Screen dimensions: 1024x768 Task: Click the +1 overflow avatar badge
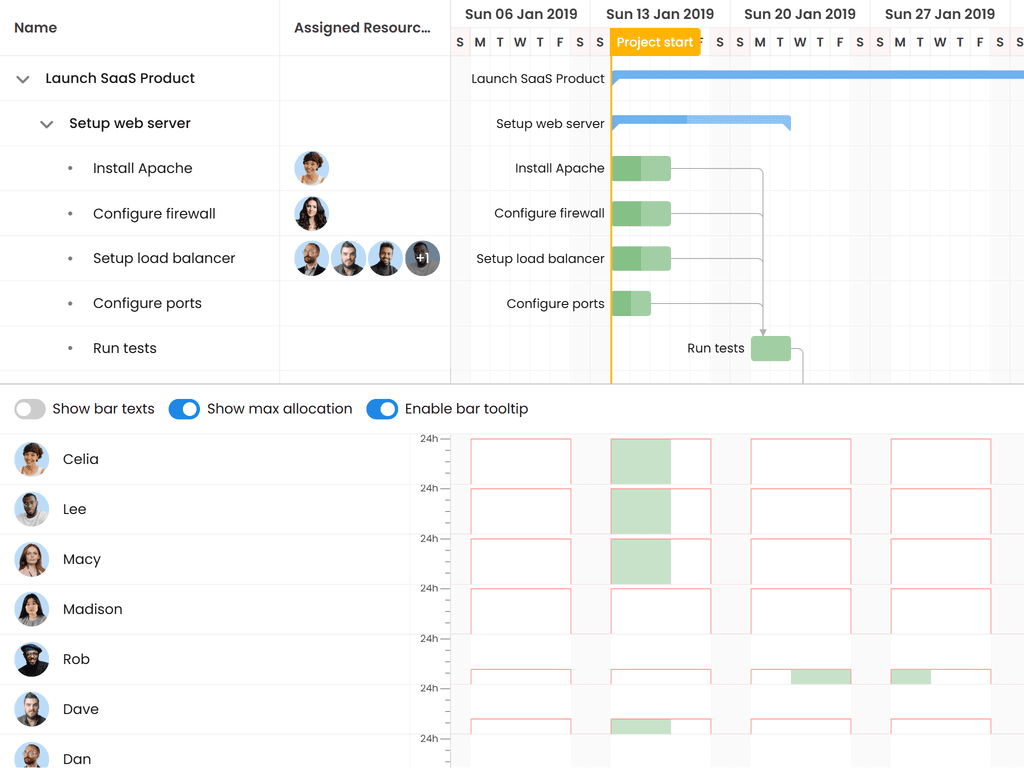[x=422, y=258]
